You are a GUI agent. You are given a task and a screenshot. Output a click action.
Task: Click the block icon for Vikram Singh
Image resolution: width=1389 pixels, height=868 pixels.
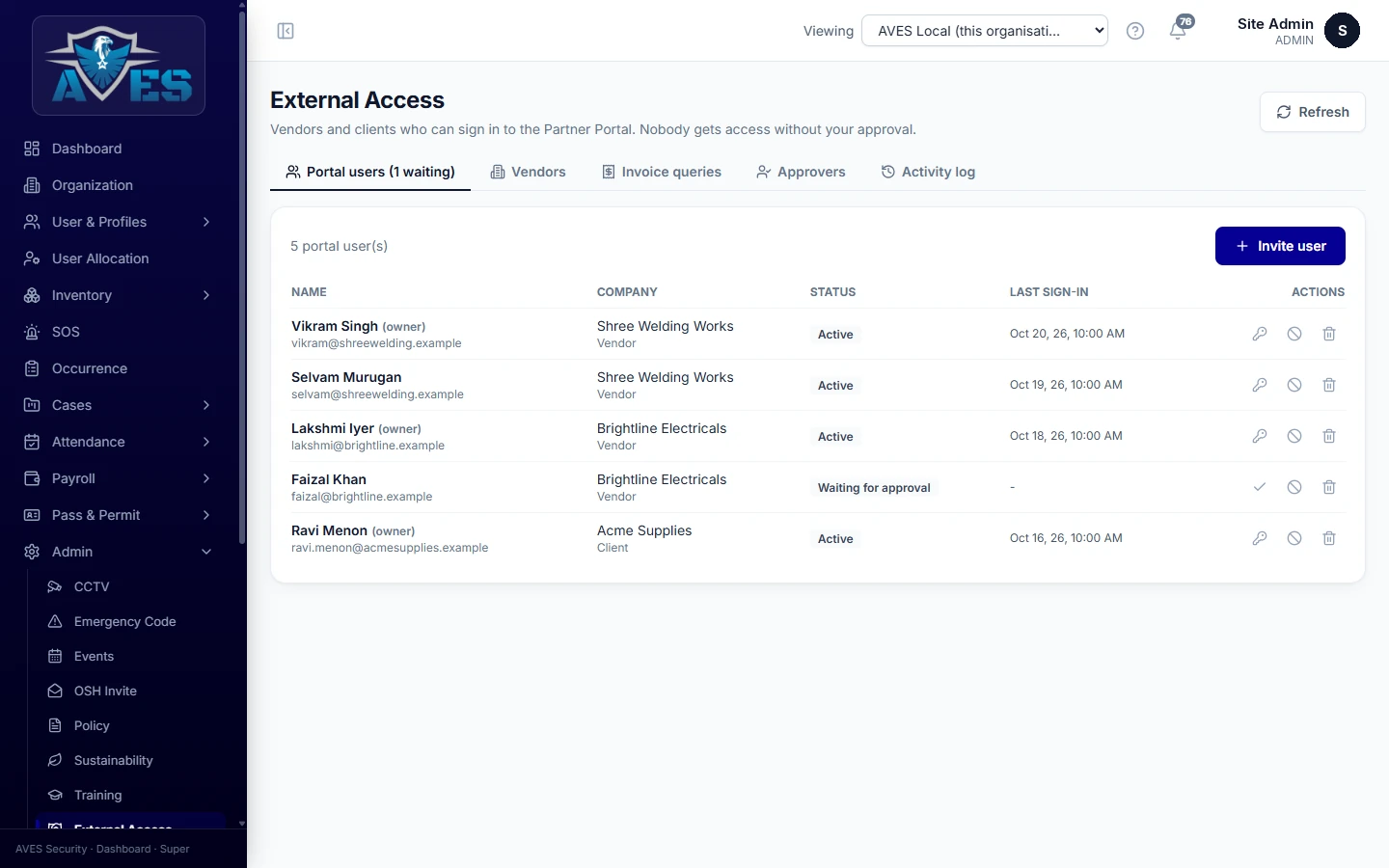(1294, 334)
